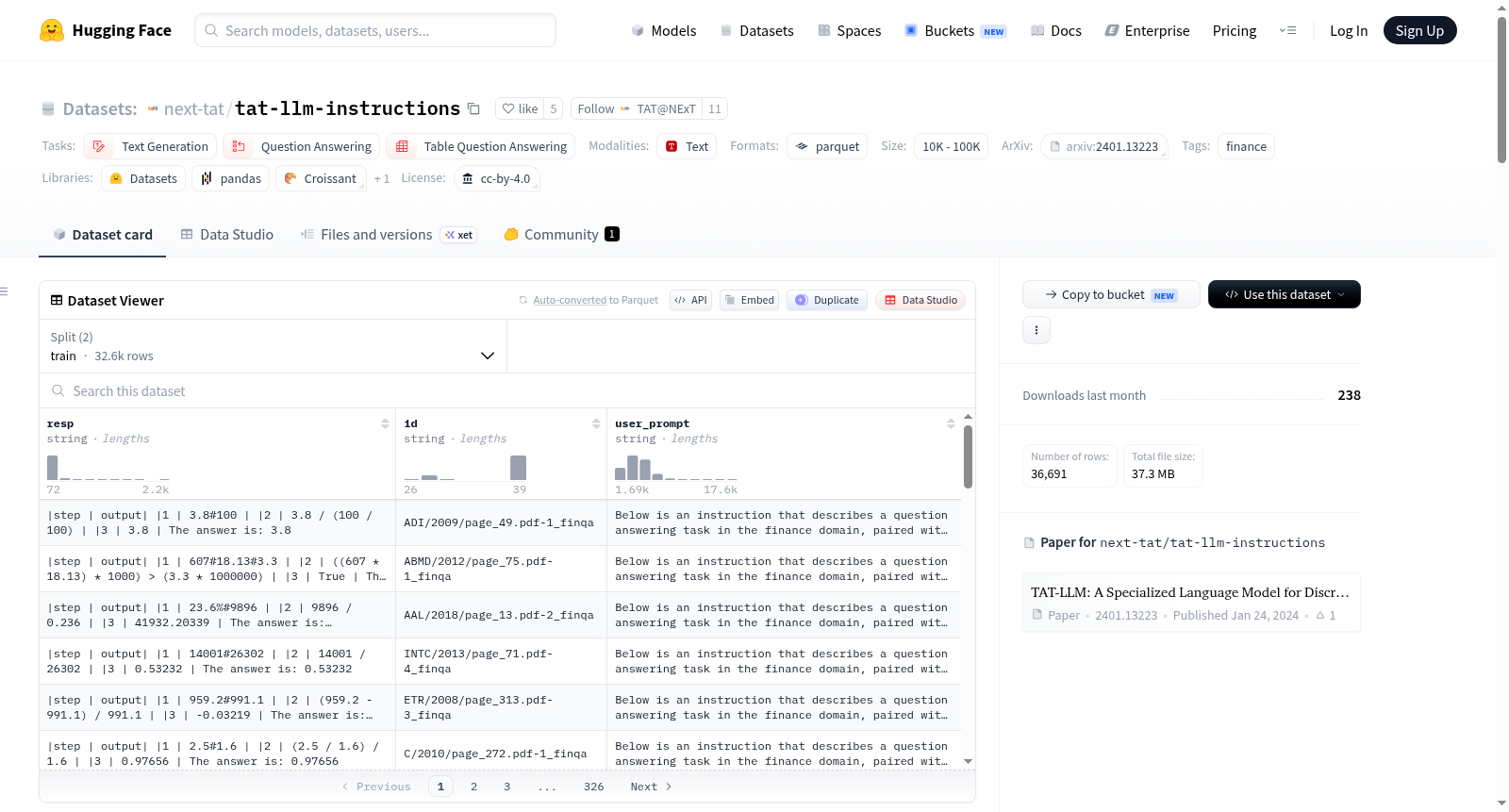
Task: Click the arxiv:2401.13223 tag
Action: 1104,146
